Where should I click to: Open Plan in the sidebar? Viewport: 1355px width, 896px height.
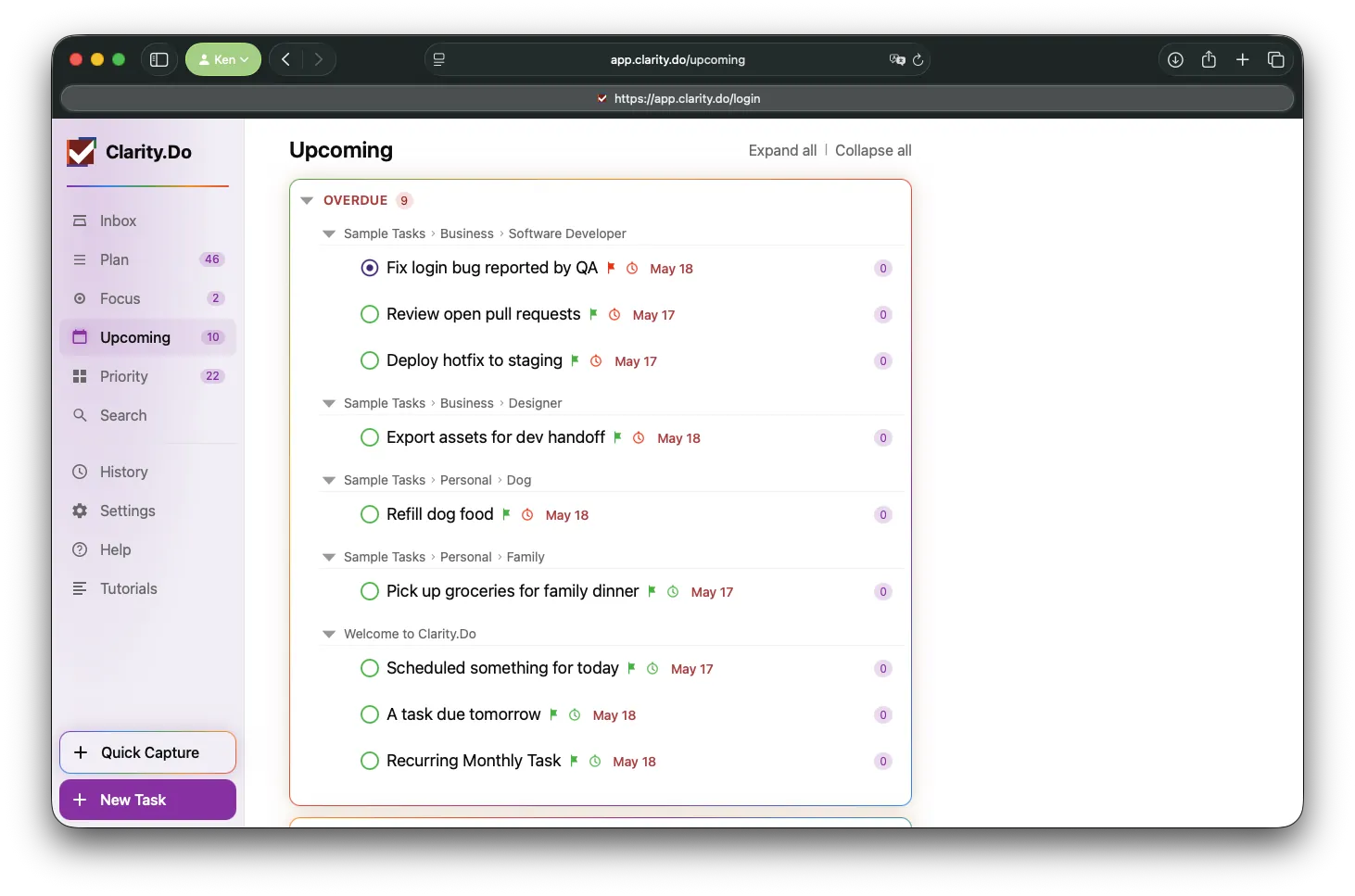click(x=148, y=259)
